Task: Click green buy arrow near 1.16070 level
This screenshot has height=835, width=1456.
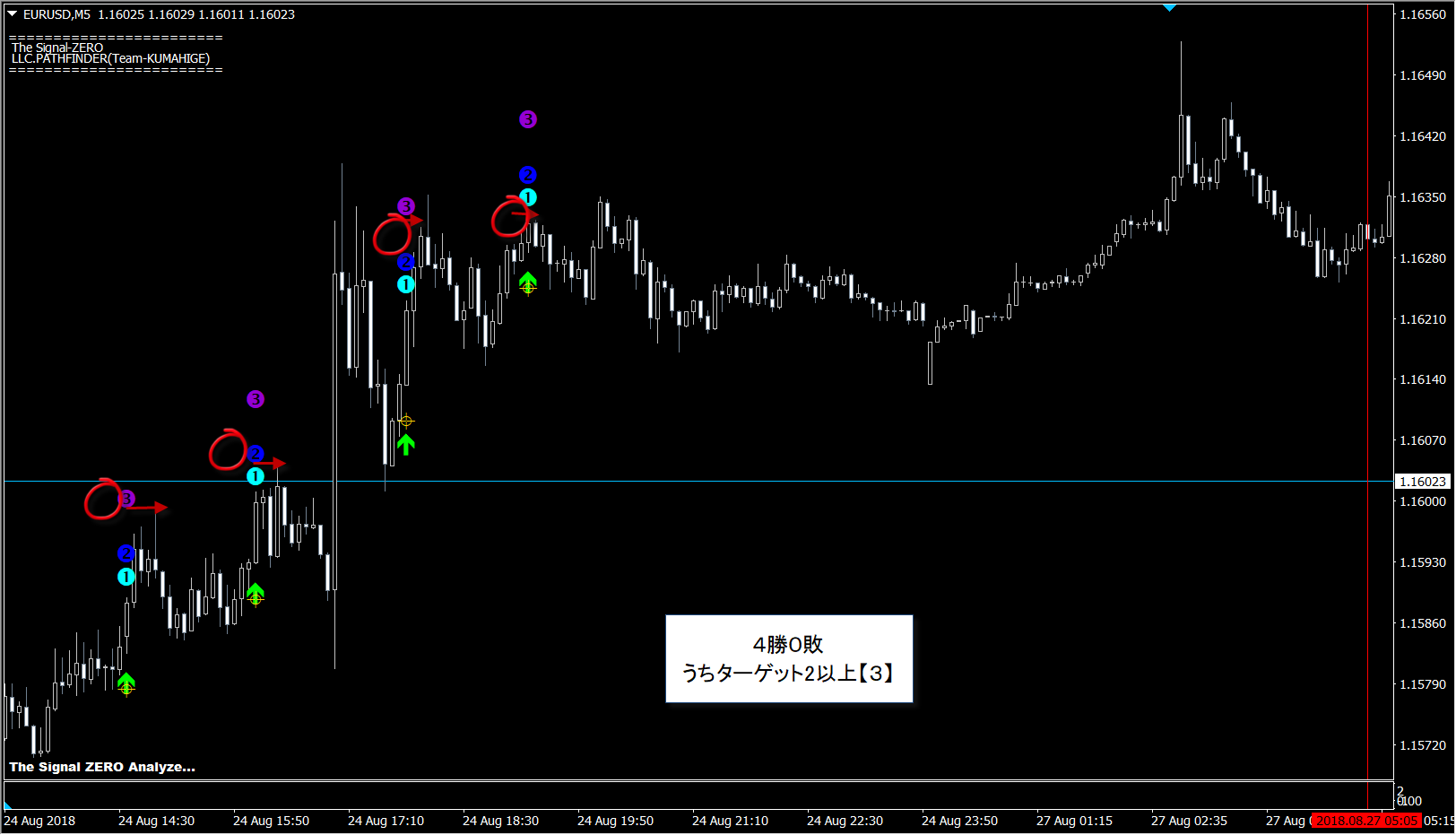Action: click(x=406, y=444)
